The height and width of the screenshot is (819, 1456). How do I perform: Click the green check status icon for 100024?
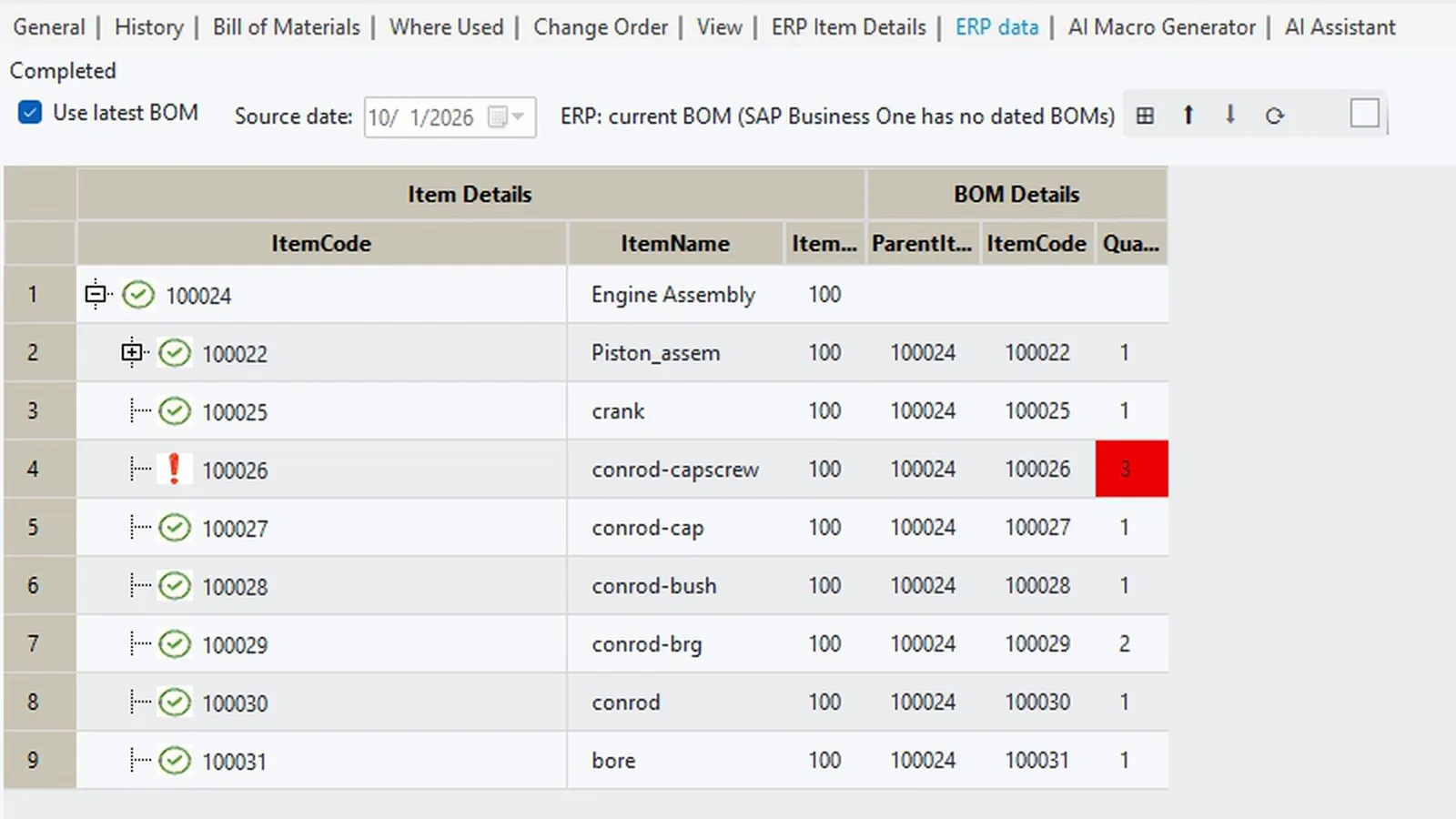point(138,295)
